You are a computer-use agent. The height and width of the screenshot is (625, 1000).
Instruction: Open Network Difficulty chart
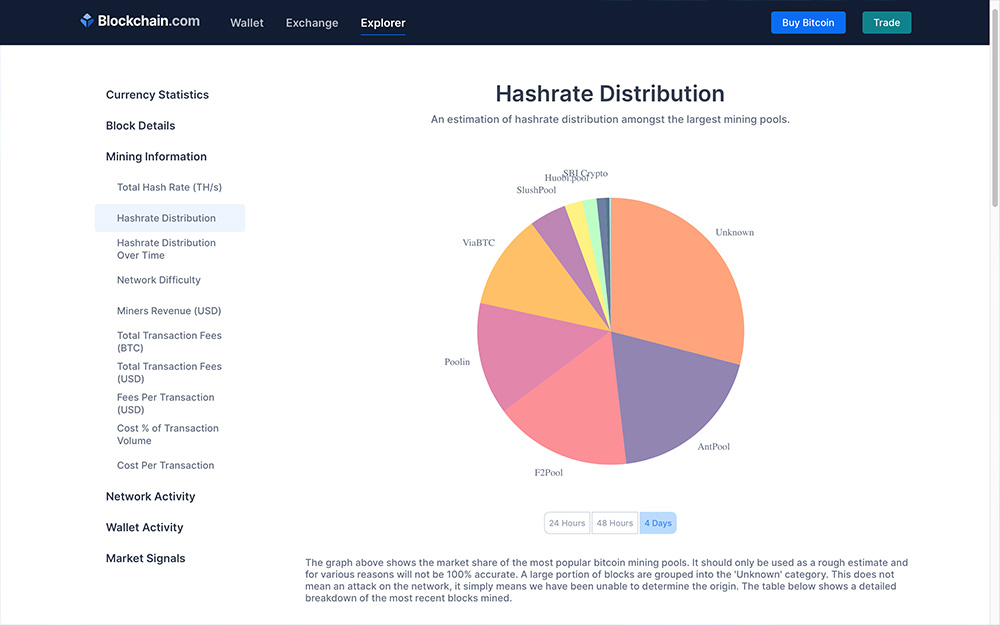click(x=159, y=280)
